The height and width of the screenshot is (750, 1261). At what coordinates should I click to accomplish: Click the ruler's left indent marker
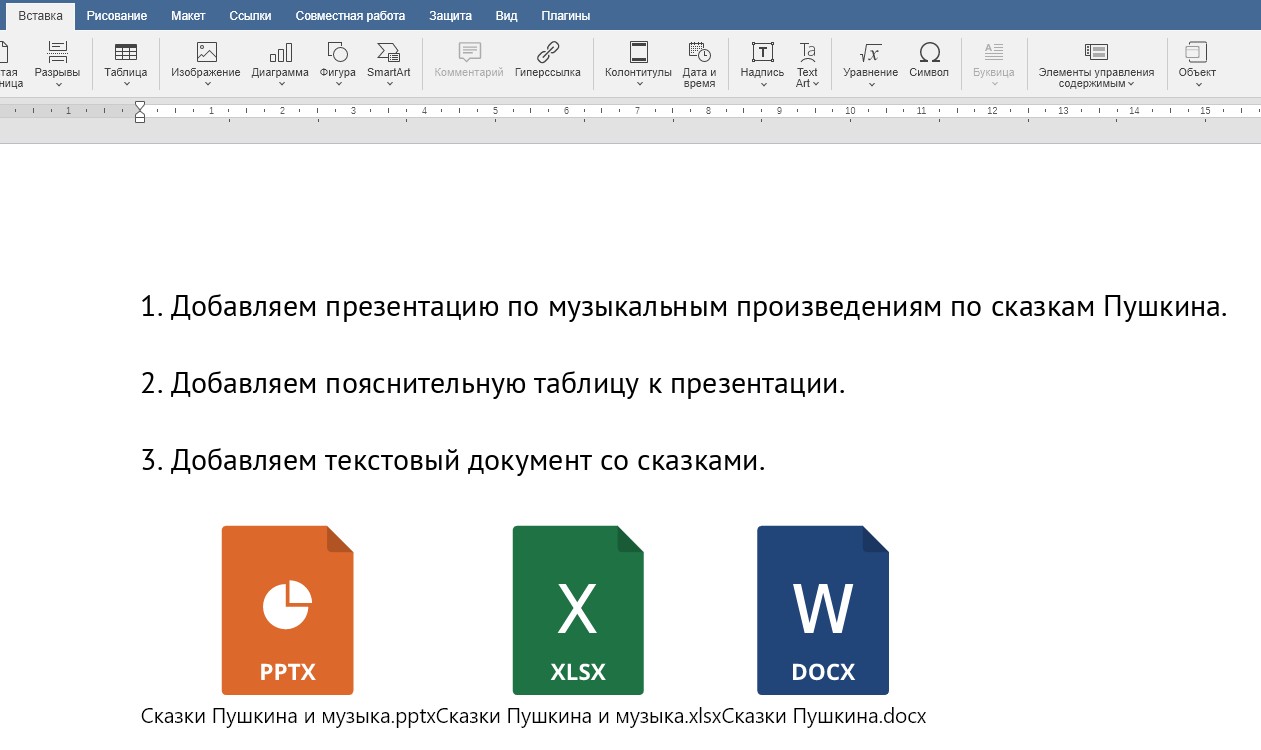tap(140, 118)
